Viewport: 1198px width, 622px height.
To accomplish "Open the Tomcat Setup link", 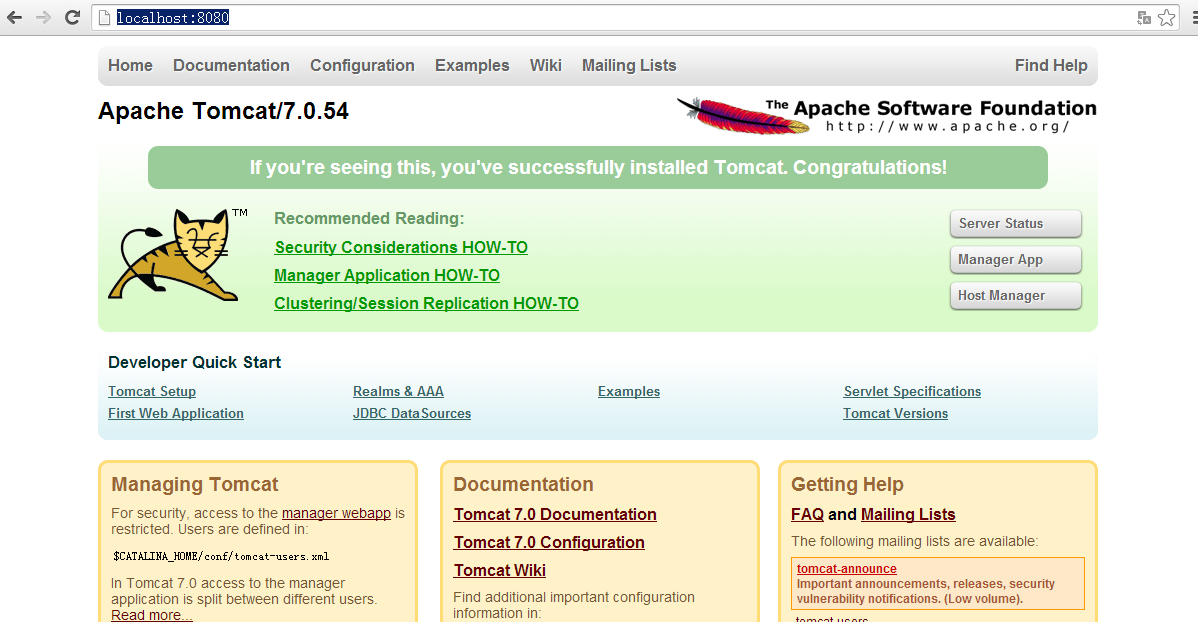I will click(x=152, y=391).
